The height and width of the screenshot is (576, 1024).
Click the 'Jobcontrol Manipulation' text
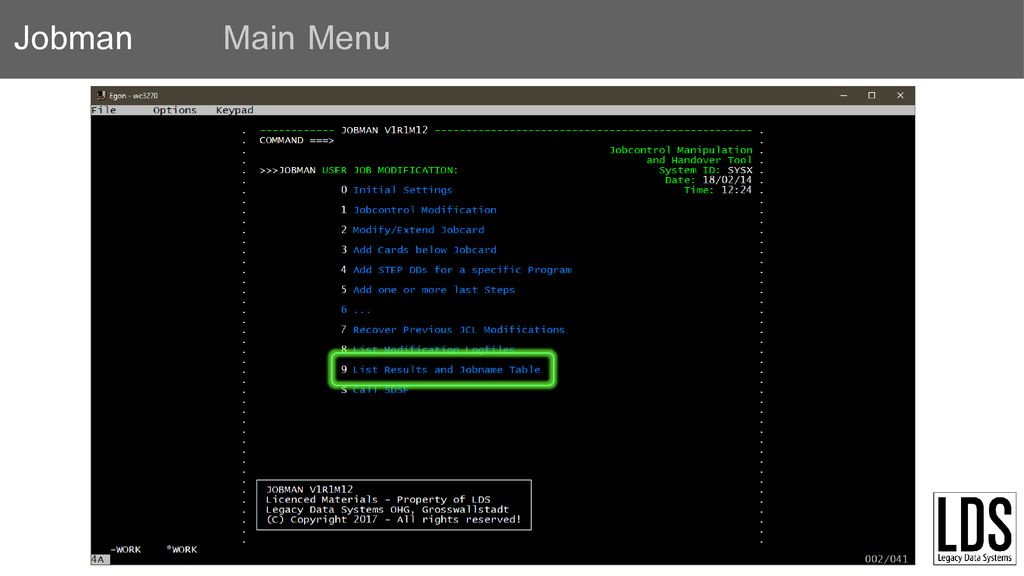pos(680,150)
